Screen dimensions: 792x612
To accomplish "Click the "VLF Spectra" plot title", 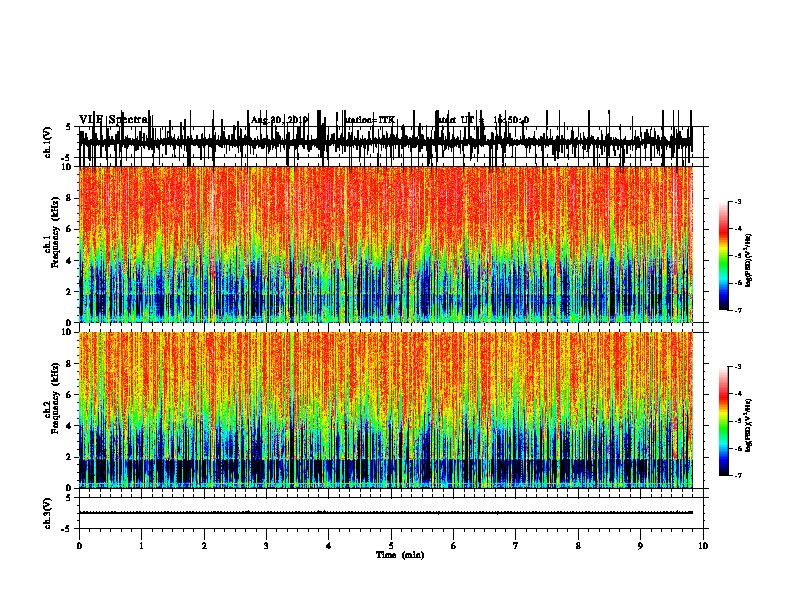I will point(114,120).
